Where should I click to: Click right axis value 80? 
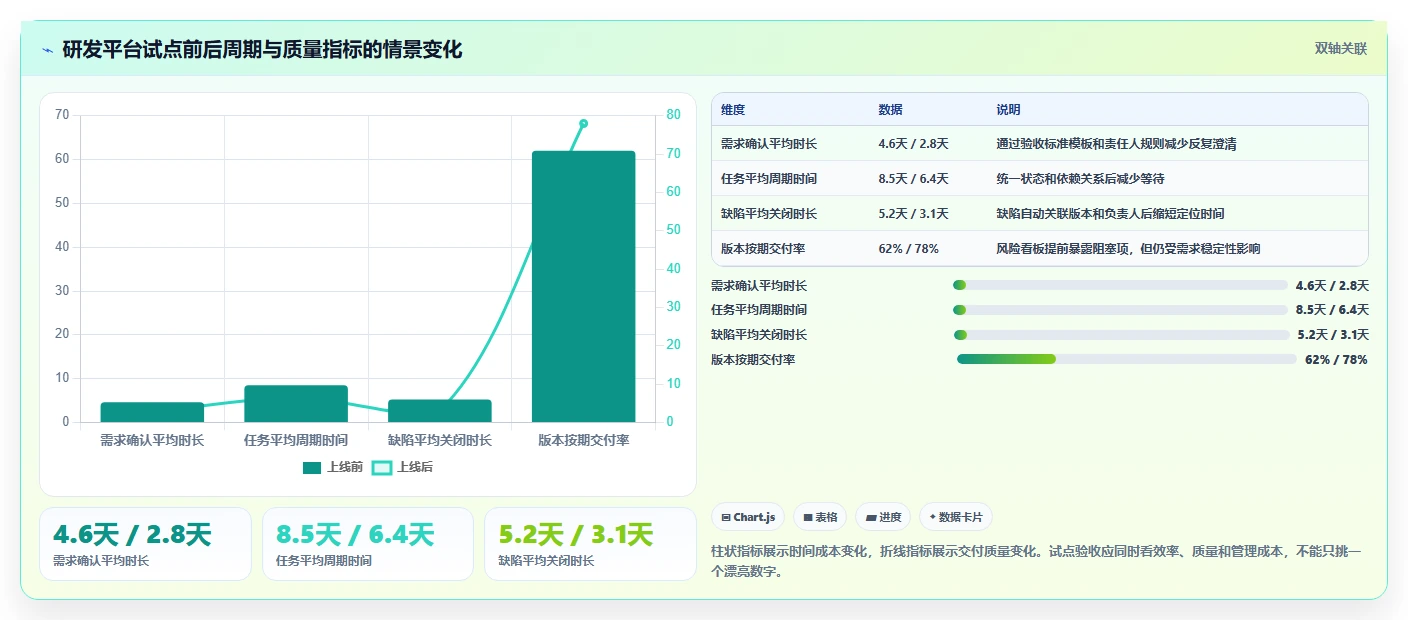pos(673,115)
